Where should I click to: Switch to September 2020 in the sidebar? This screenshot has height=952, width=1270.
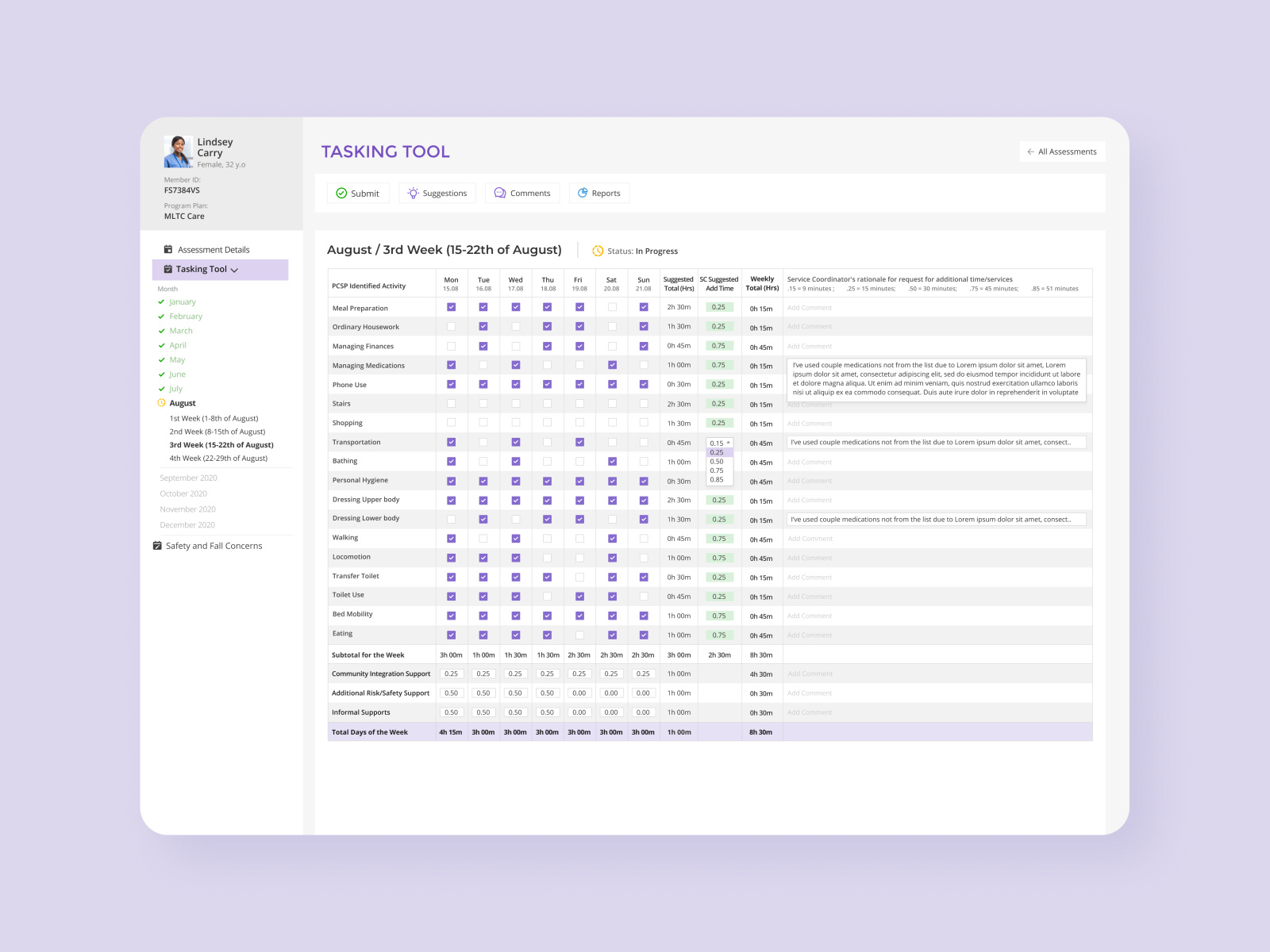(x=188, y=478)
